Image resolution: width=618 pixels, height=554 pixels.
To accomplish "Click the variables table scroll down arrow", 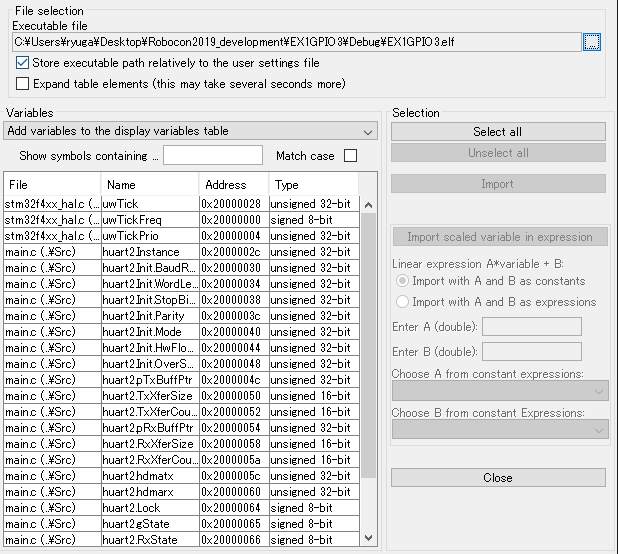I will coord(369,538).
